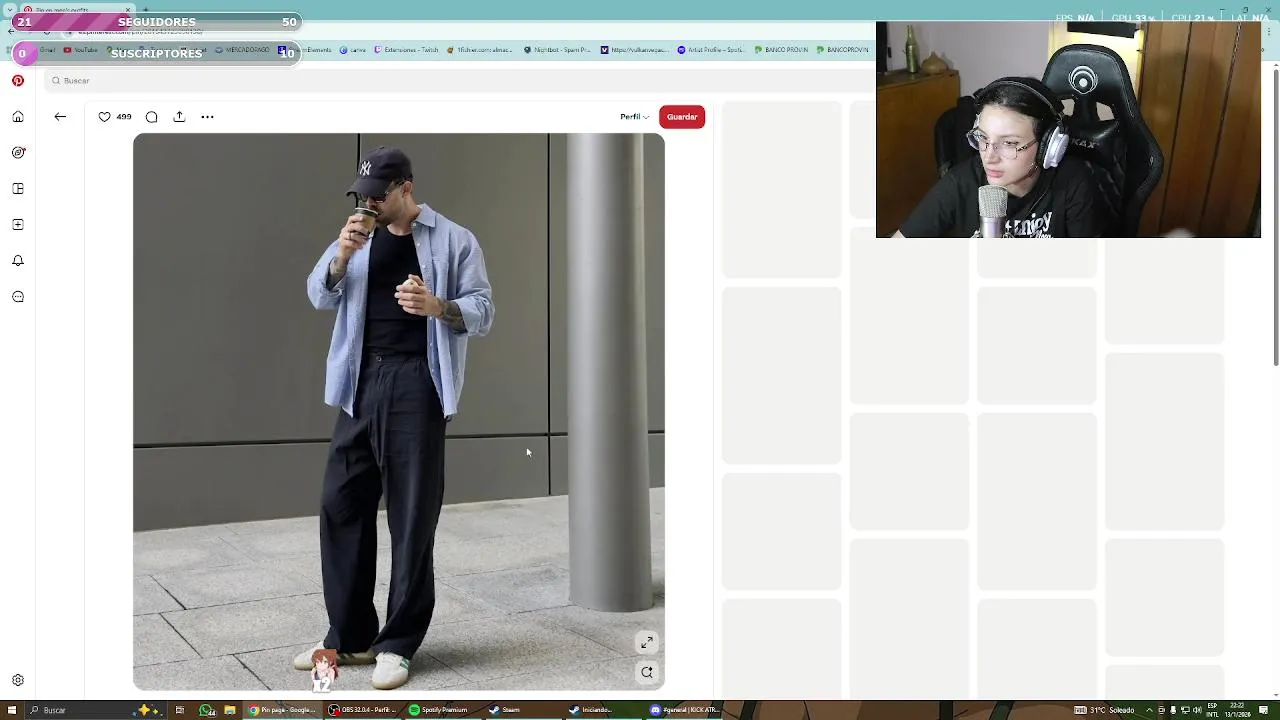
Task: Open Spotify Premium from taskbar
Action: point(438,710)
